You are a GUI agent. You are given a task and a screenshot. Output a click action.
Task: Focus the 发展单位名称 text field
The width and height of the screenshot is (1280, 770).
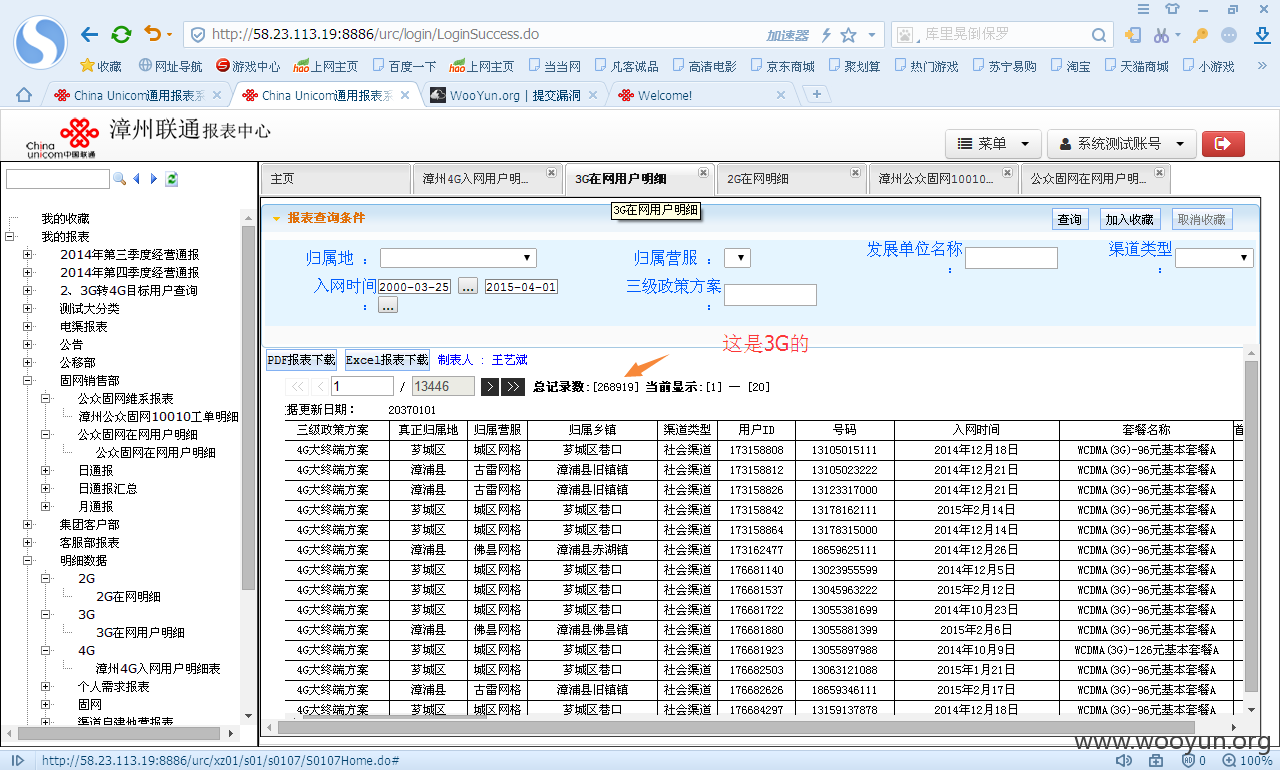1011,258
